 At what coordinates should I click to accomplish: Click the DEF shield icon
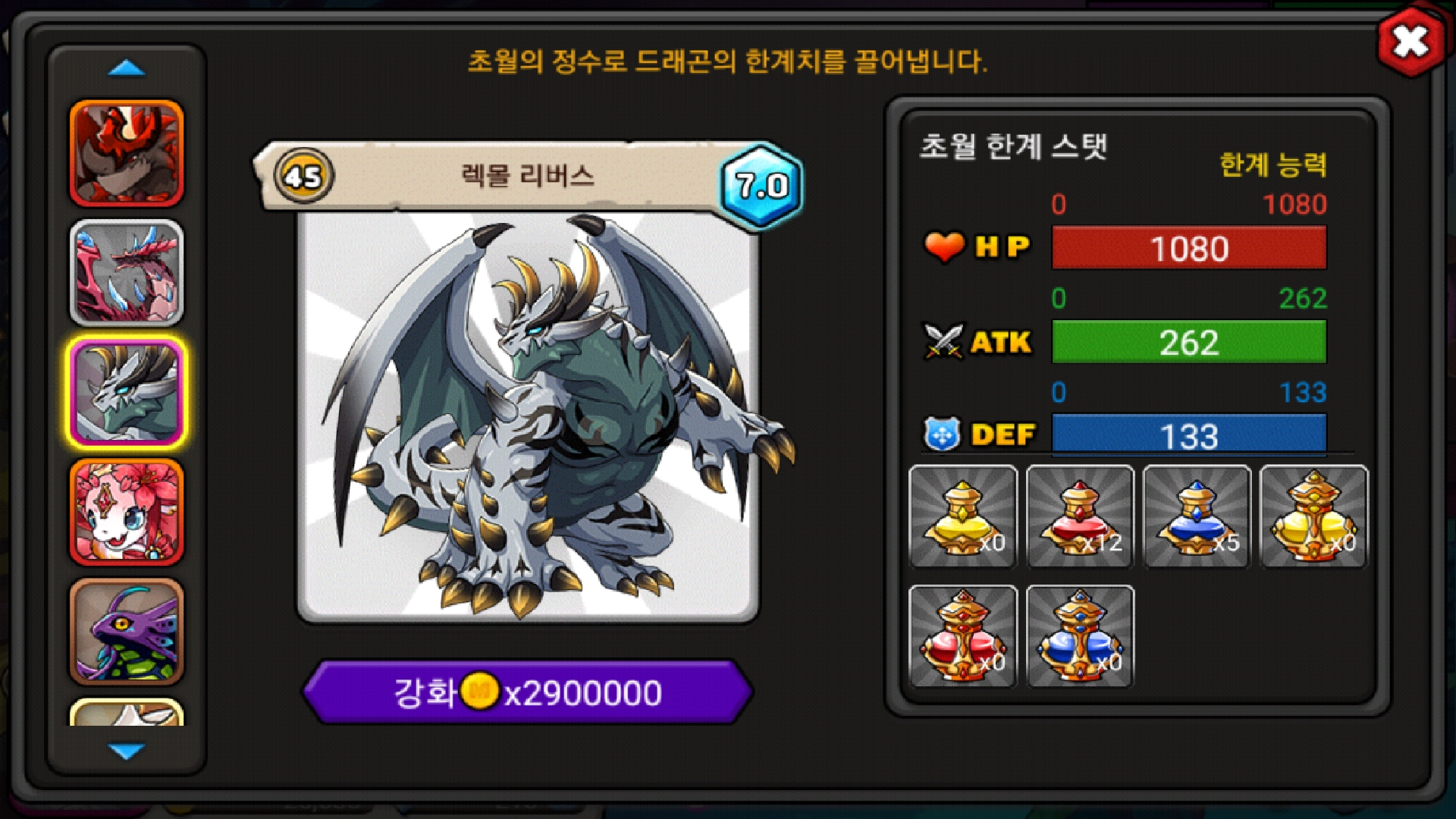coord(942,435)
